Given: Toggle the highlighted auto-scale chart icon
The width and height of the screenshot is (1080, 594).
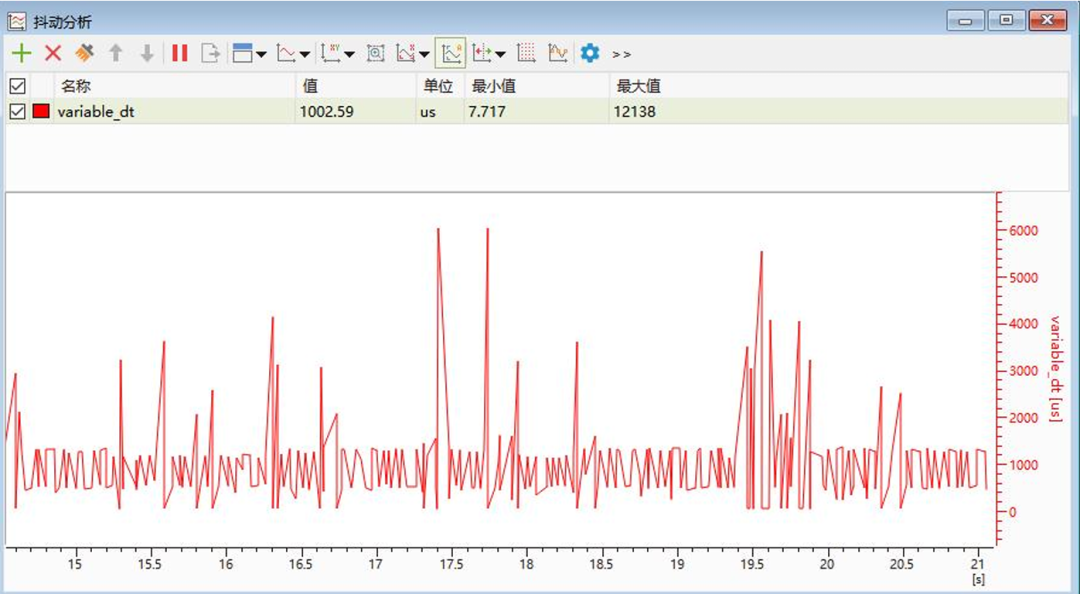Looking at the screenshot, I should click(x=450, y=53).
